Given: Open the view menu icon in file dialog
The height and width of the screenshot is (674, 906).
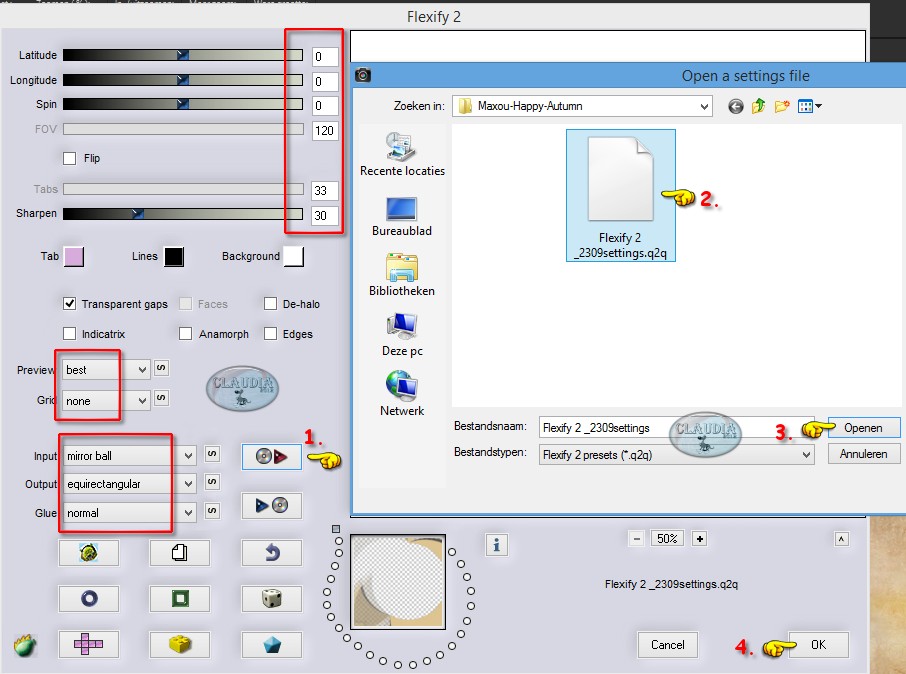Looking at the screenshot, I should pos(809,106).
